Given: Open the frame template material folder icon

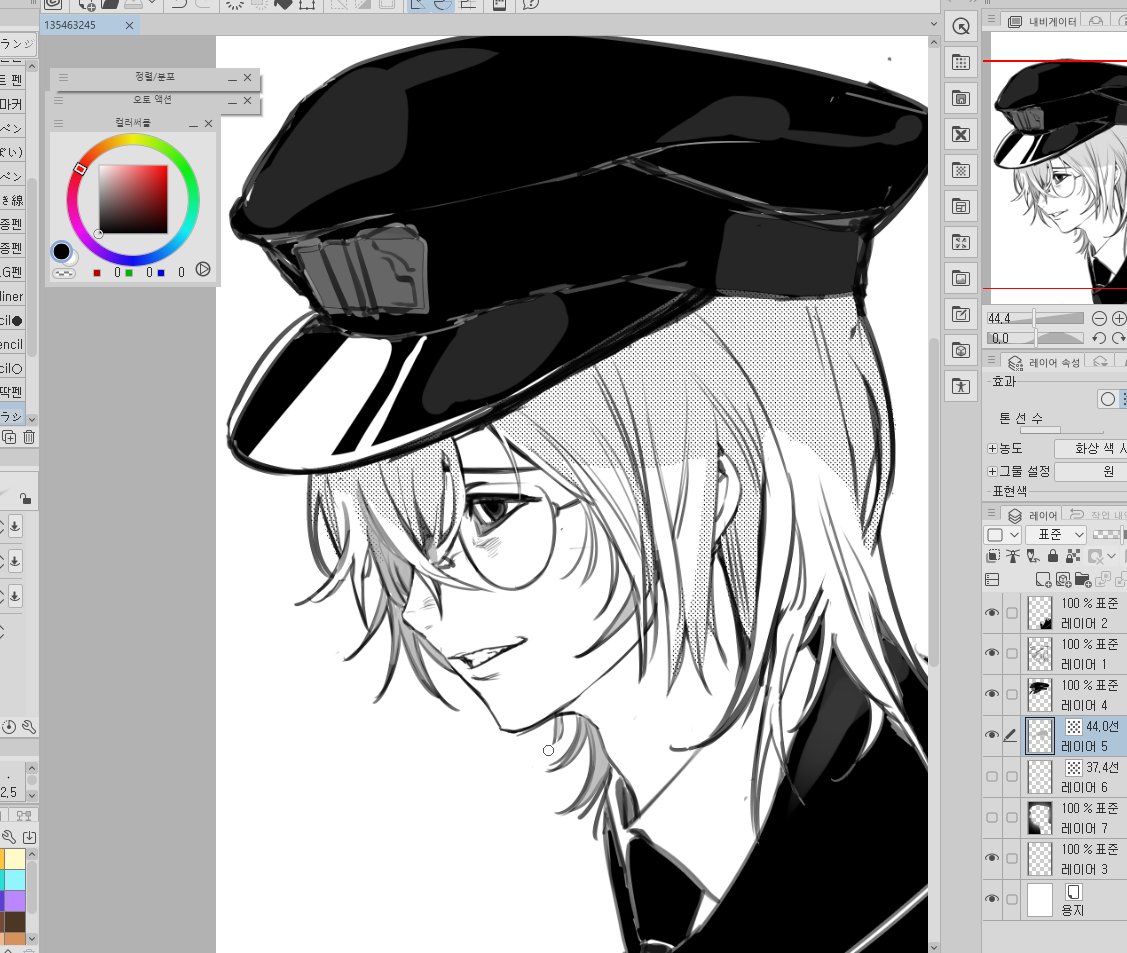Looking at the screenshot, I should coord(961,206).
